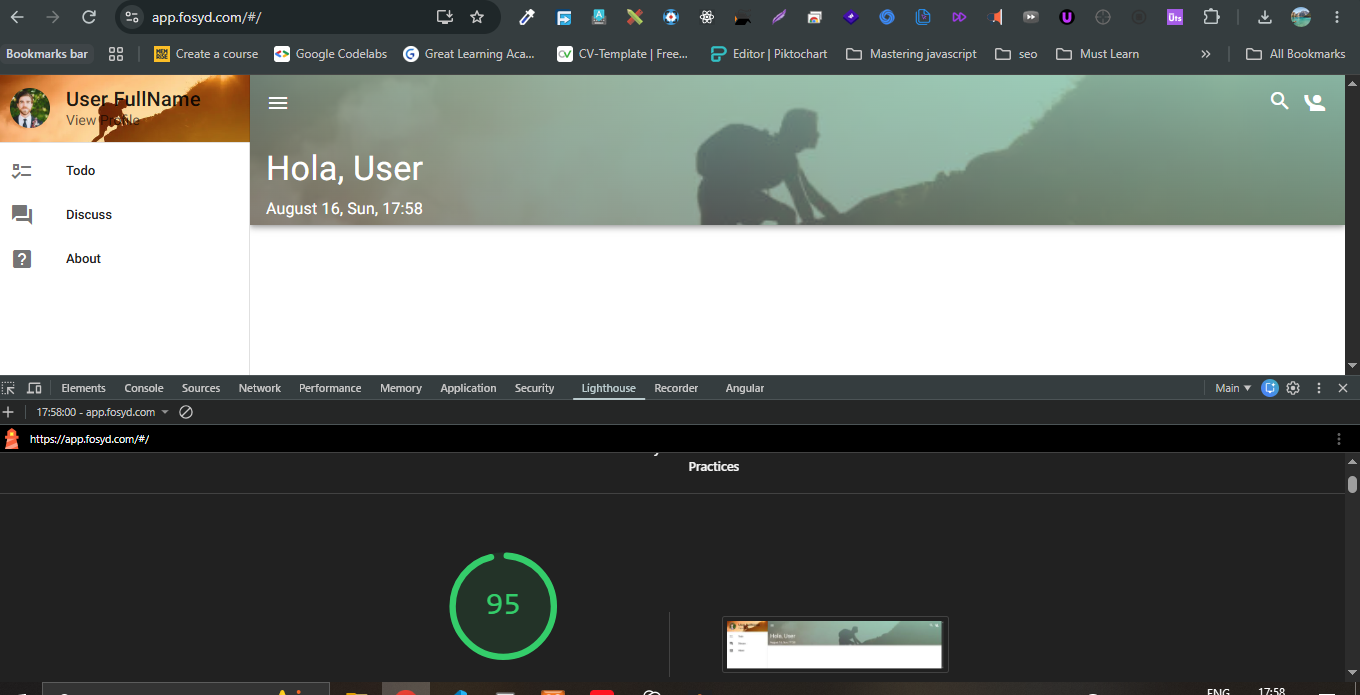Open the hamburger menu in the app header

[x=278, y=103]
